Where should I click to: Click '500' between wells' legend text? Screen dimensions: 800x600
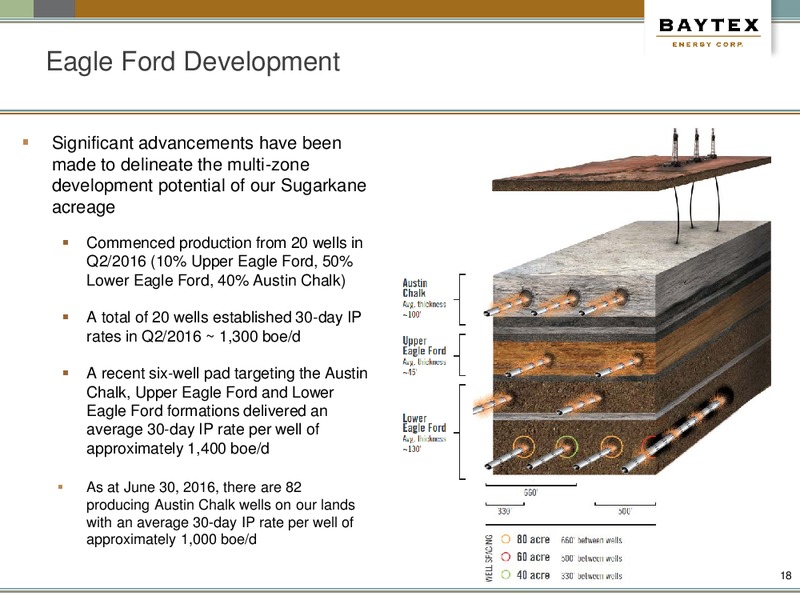(x=591, y=558)
